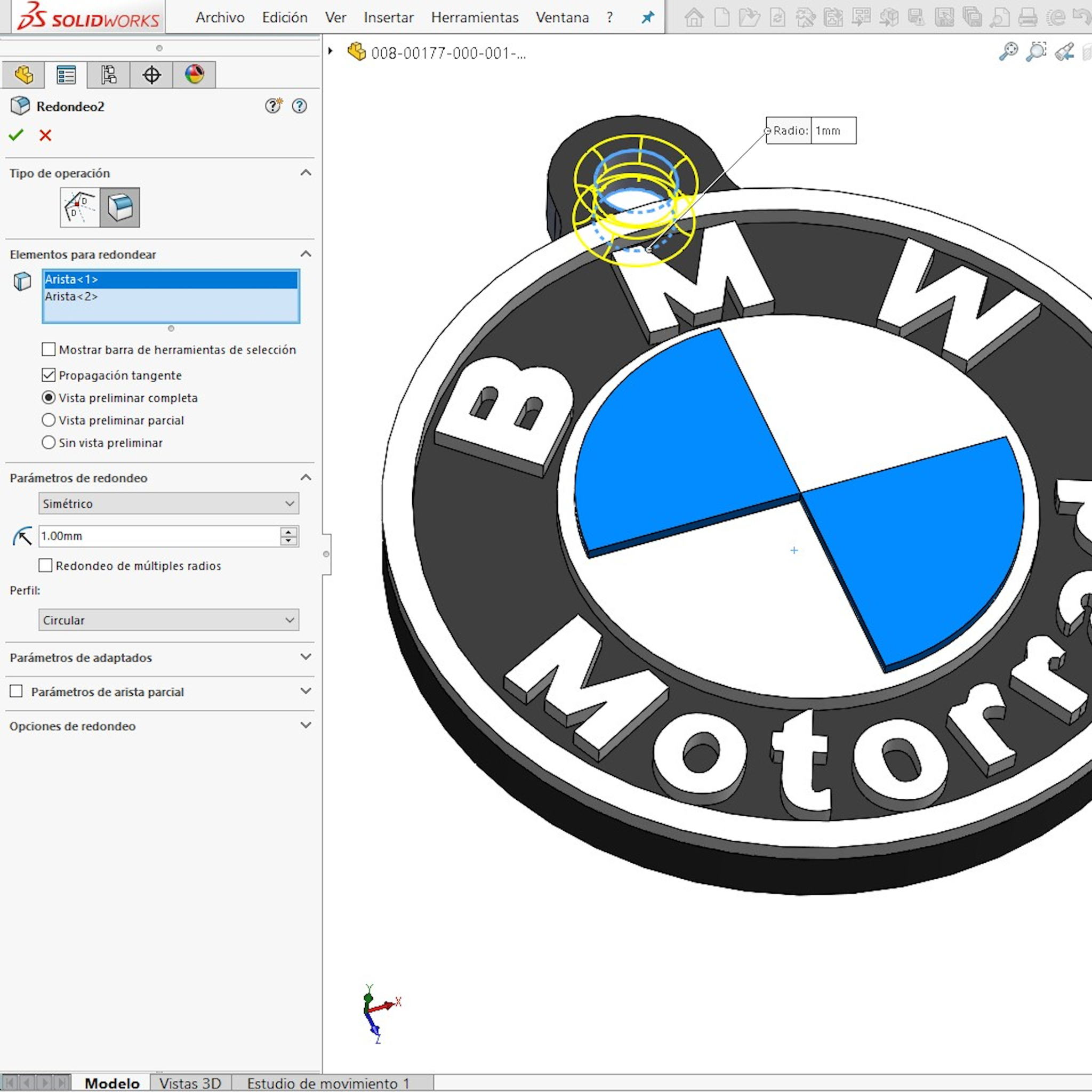Enable Mostrar barra de herramientas de selección
1092x1092 pixels.
tap(49, 349)
